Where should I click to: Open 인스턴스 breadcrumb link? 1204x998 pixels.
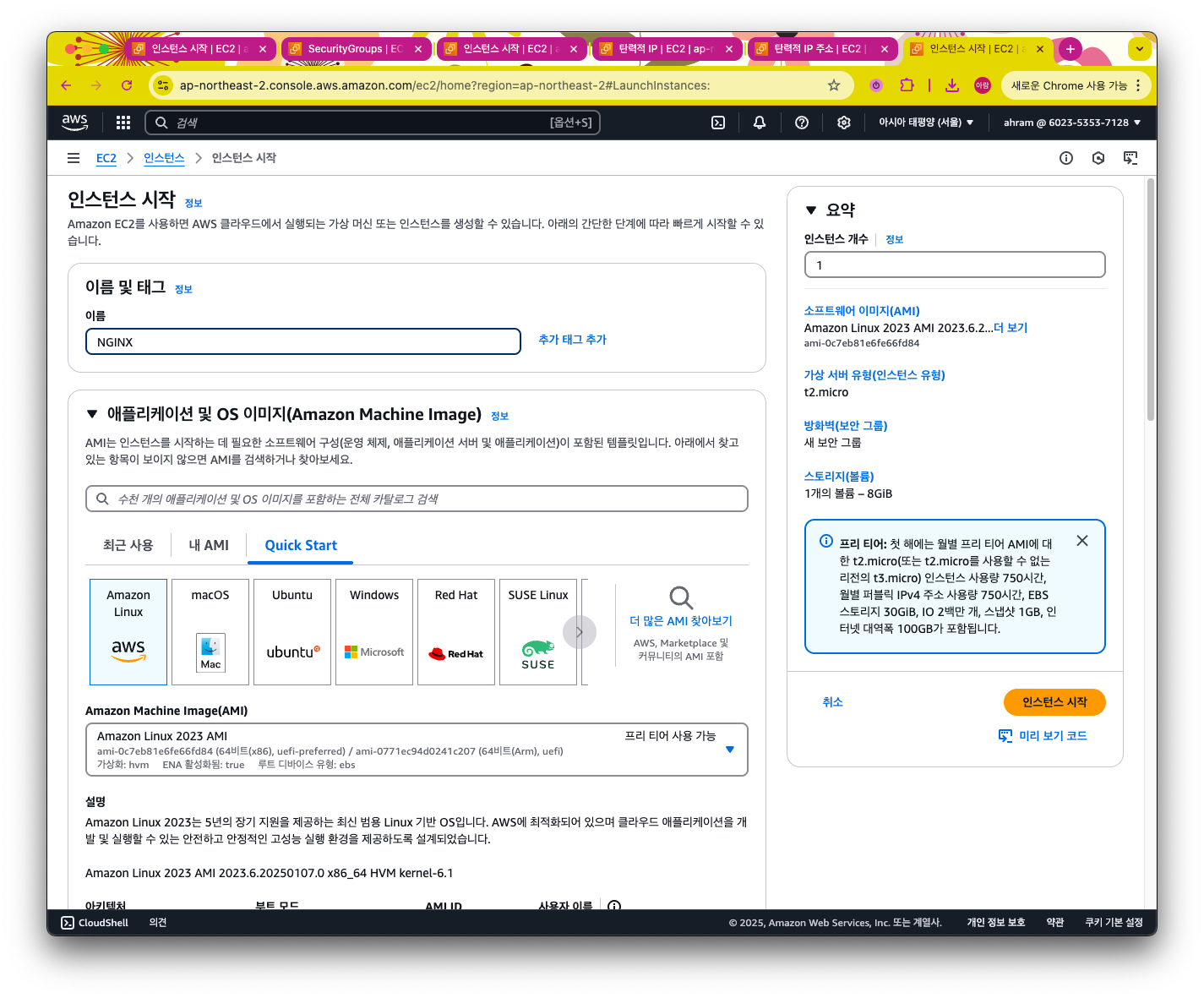[164, 158]
